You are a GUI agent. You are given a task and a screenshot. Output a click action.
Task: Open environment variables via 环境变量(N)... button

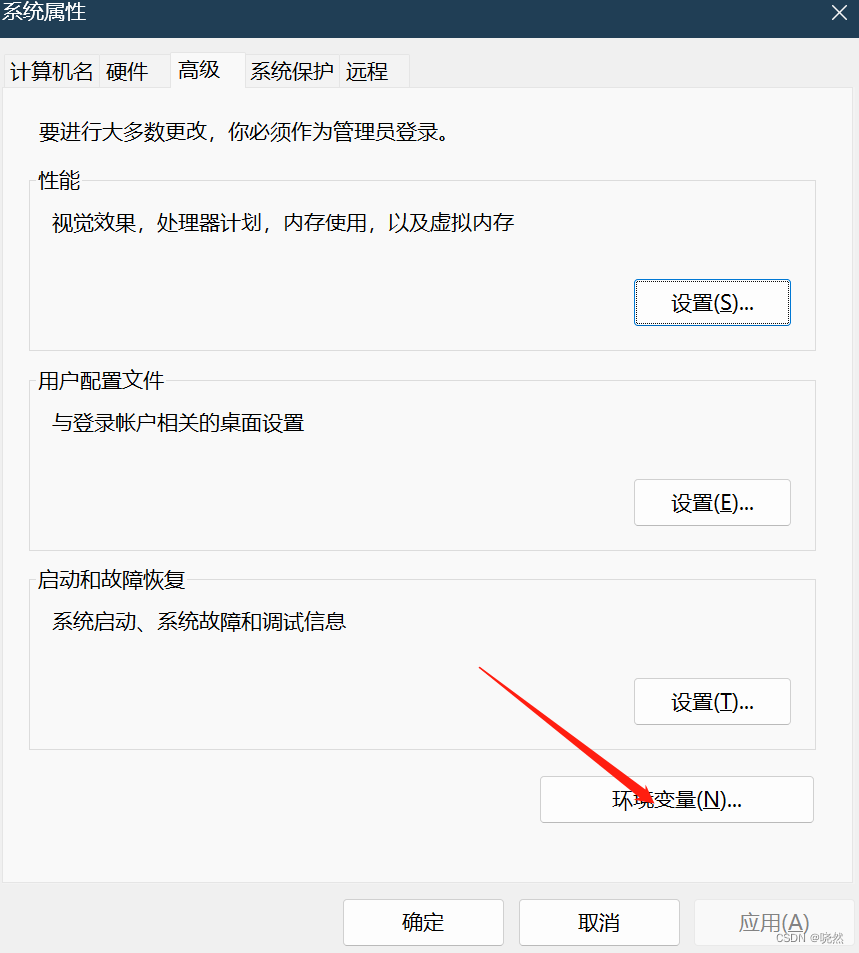point(676,799)
